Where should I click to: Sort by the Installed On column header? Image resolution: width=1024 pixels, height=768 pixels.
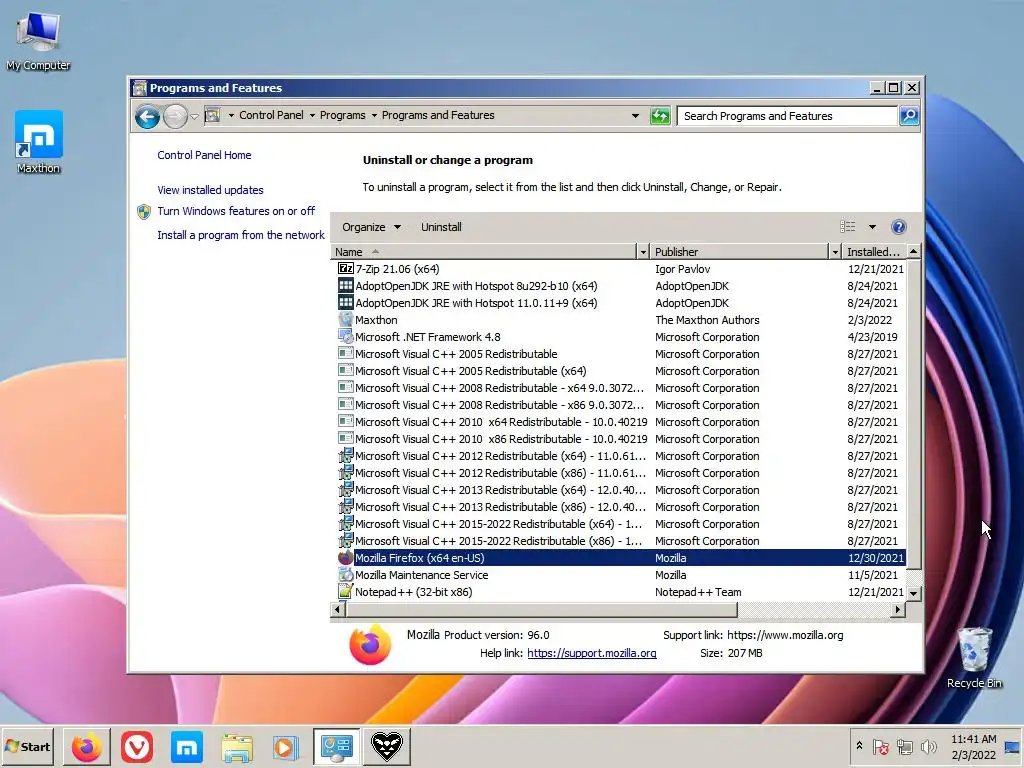point(874,252)
